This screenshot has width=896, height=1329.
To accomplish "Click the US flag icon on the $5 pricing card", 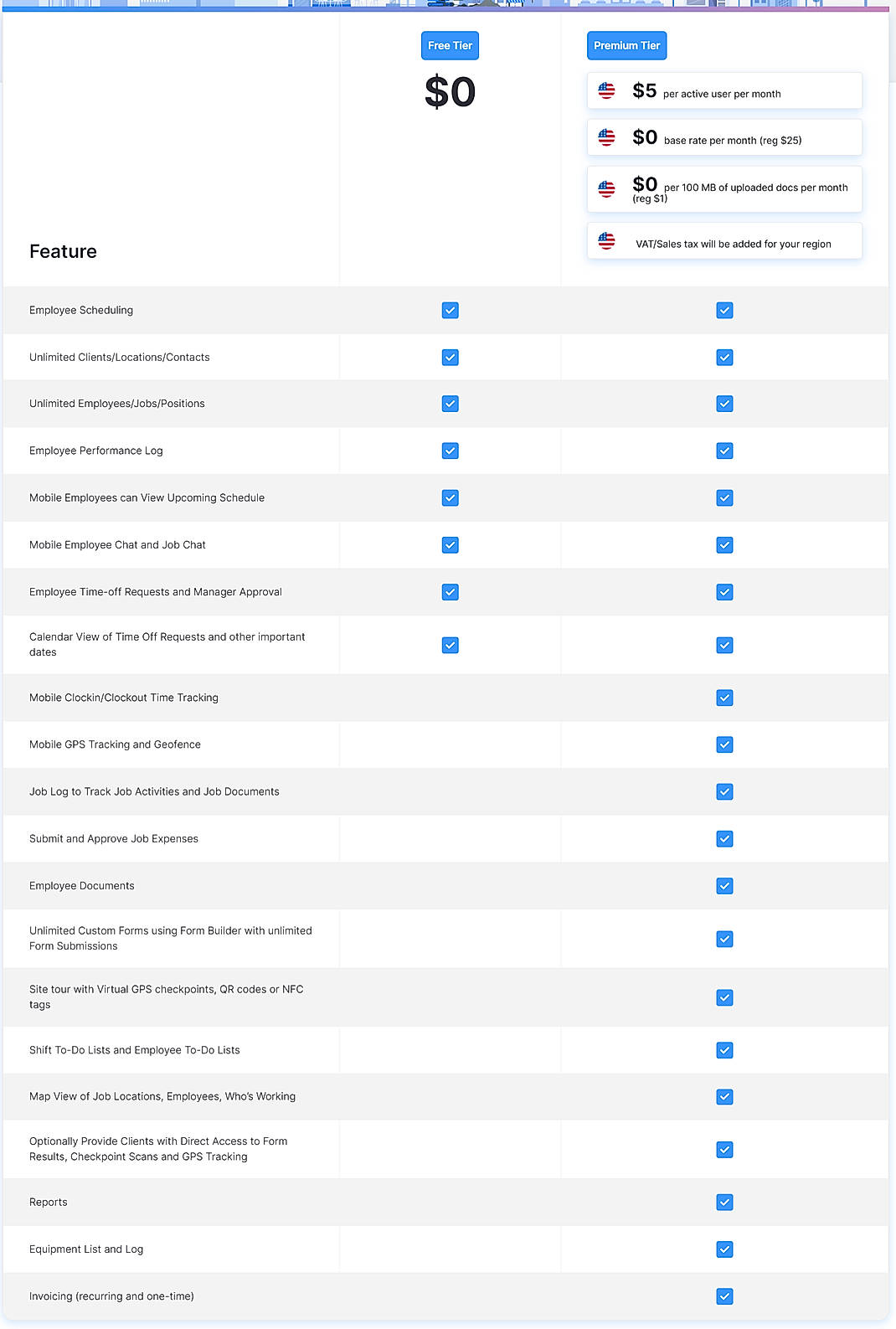I will coord(606,89).
